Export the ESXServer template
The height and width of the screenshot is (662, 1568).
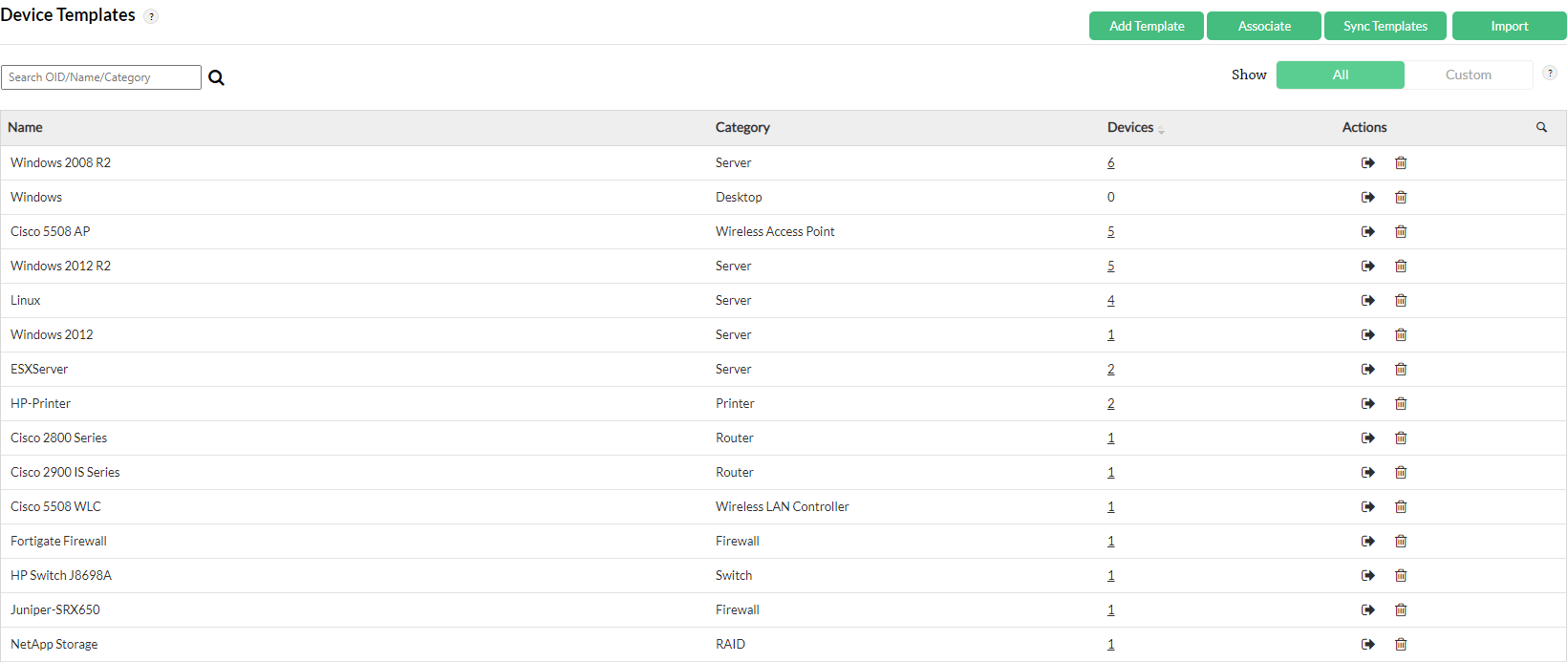(1368, 369)
